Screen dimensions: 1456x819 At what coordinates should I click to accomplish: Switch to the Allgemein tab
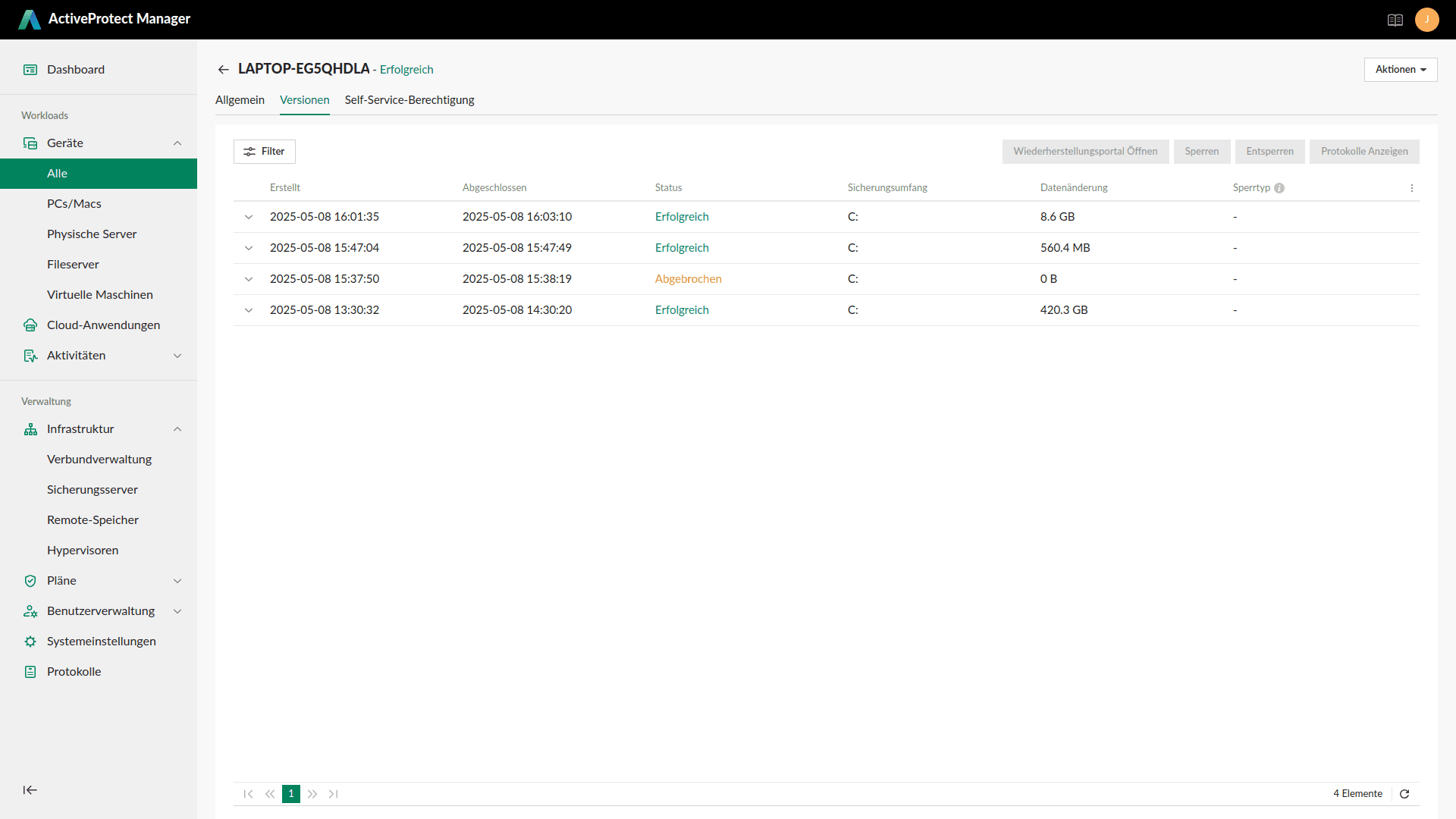240,100
